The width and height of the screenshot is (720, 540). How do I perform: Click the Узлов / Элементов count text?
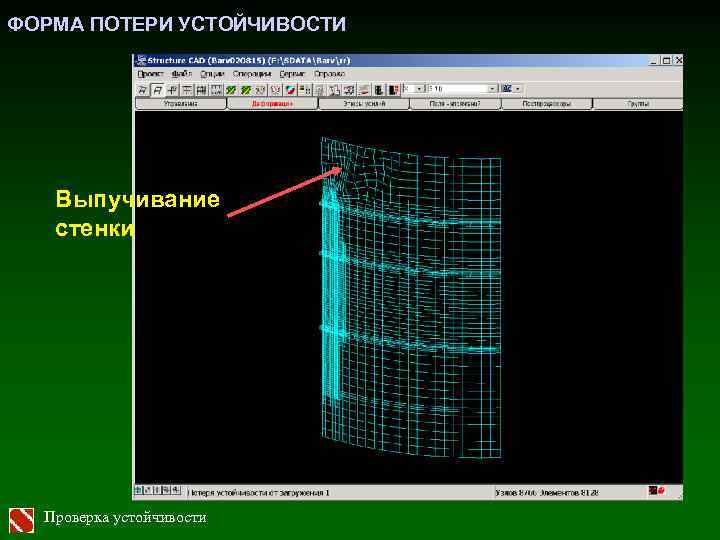point(547,493)
